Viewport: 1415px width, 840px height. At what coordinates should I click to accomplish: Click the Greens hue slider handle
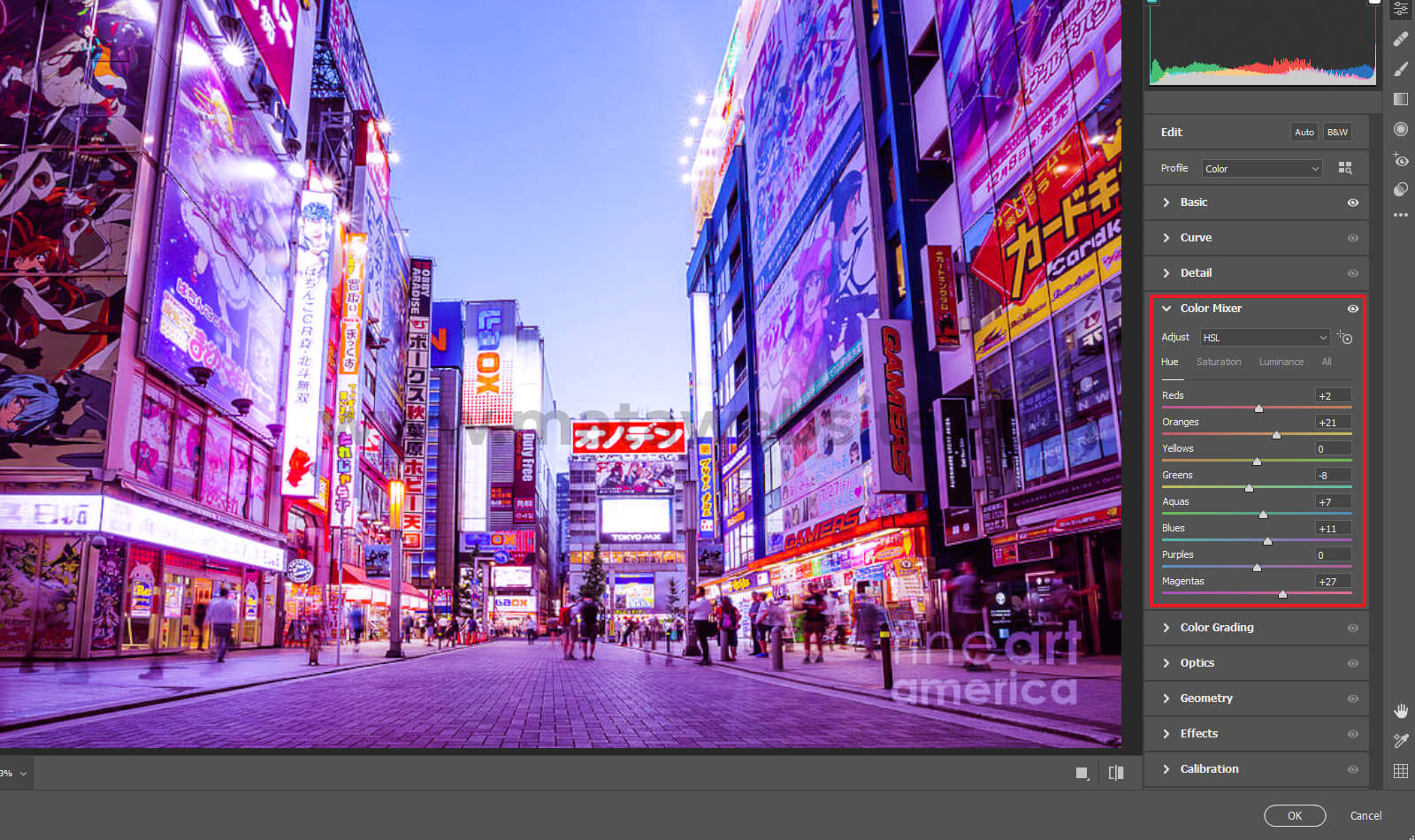tap(1249, 488)
